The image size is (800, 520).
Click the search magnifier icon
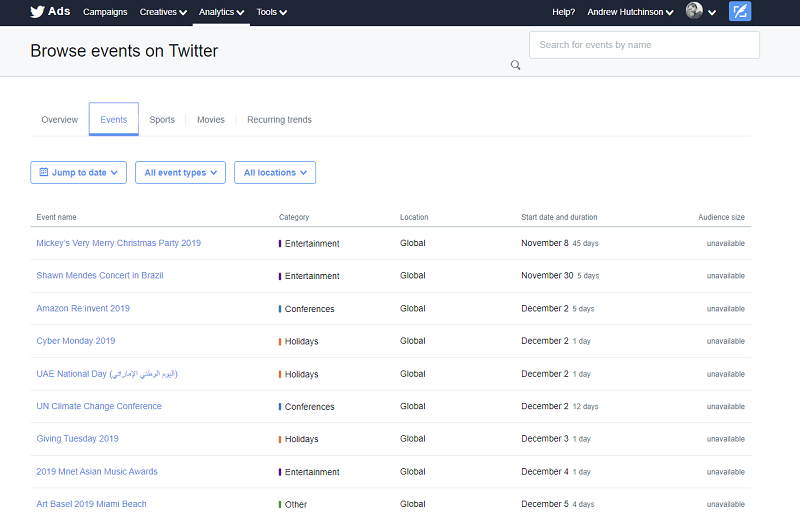point(515,65)
